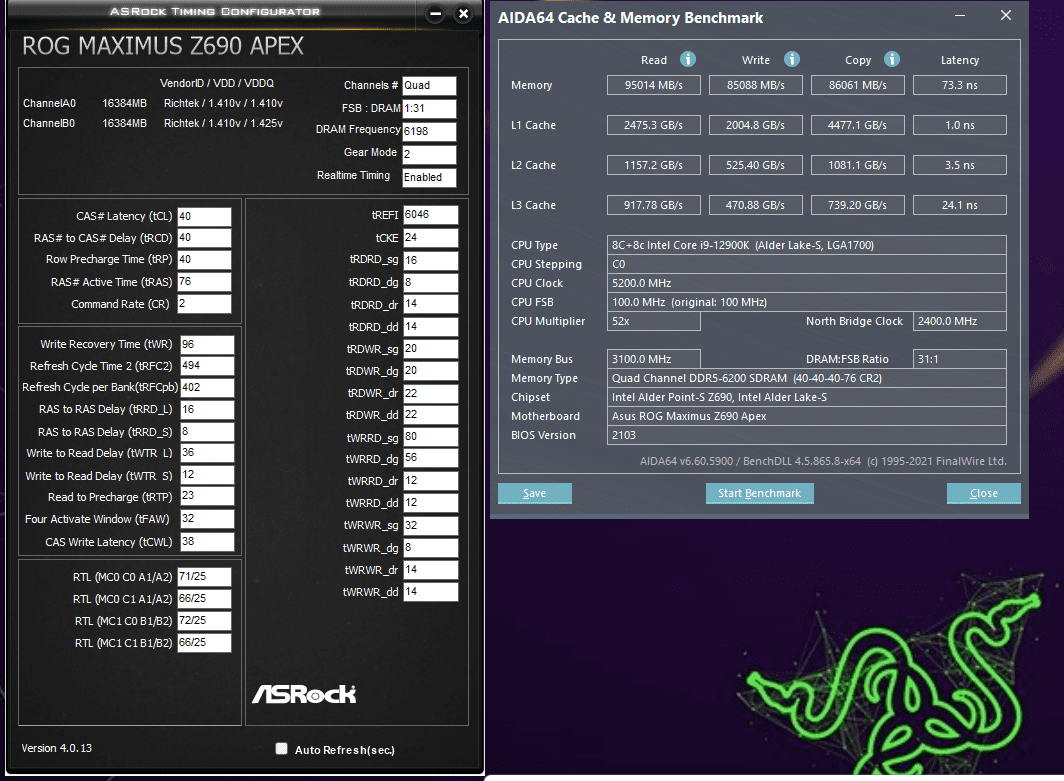Click the tRDWR_sg value field
The width and height of the screenshot is (1064, 781).
(431, 349)
